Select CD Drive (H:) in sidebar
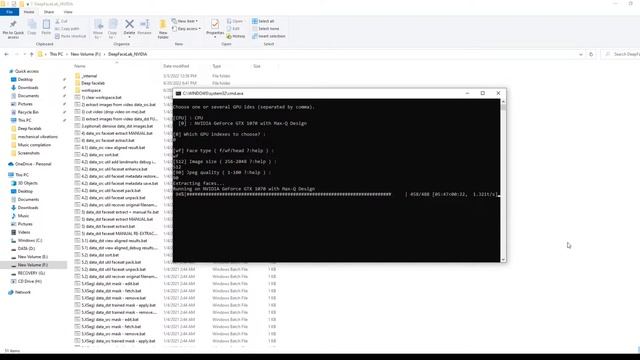 (x=29, y=281)
